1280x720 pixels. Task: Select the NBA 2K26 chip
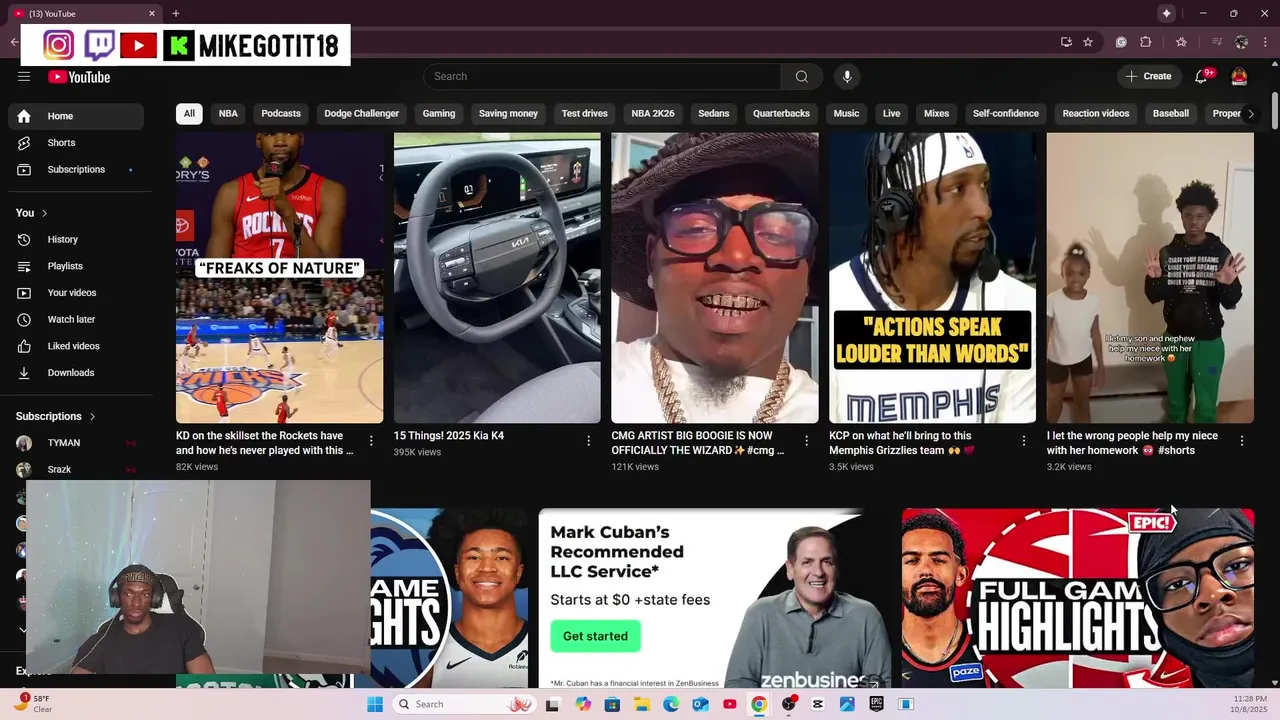click(x=653, y=114)
